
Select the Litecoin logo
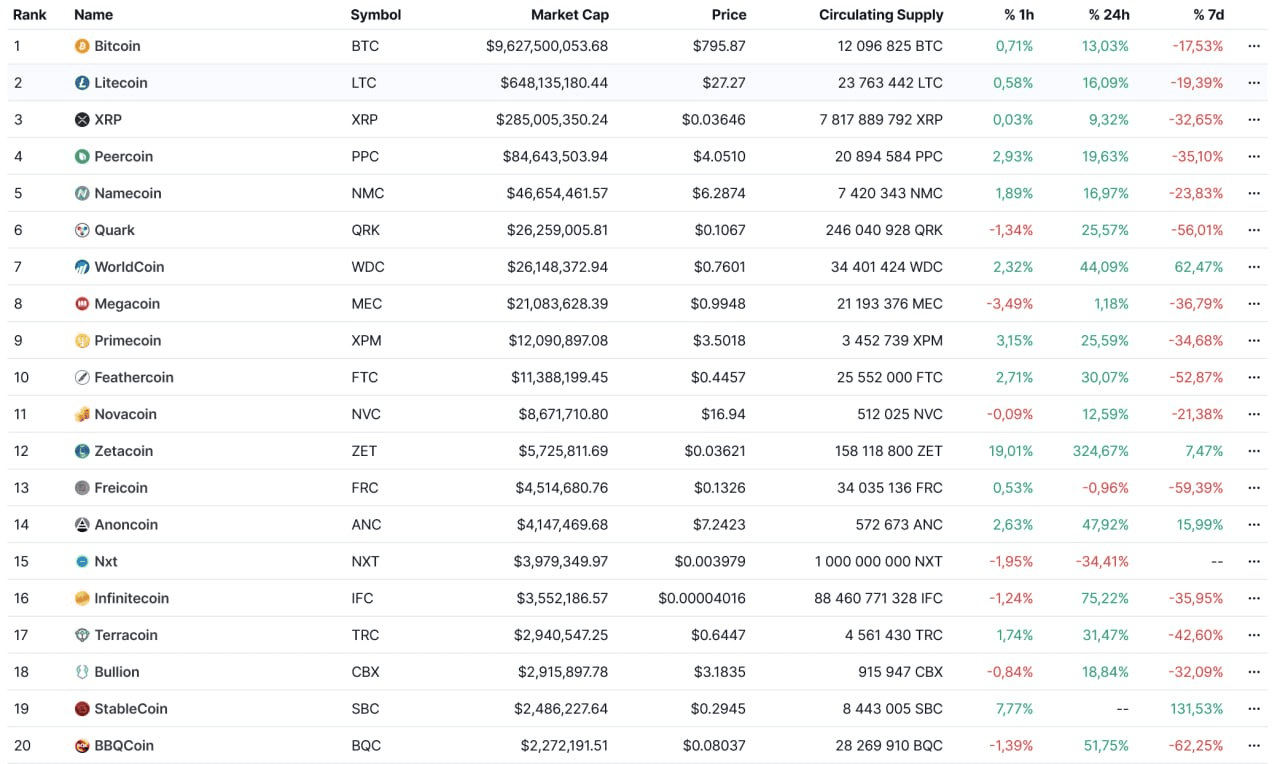(80, 83)
